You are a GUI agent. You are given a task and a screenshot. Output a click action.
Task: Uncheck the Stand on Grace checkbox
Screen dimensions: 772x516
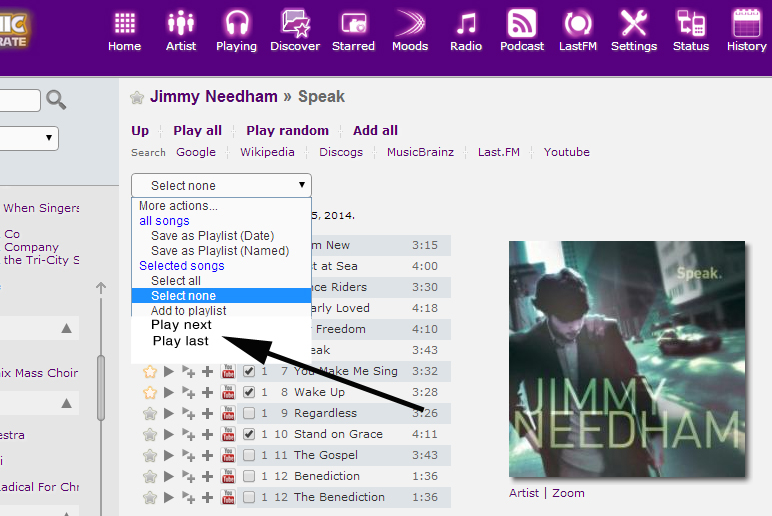249,434
